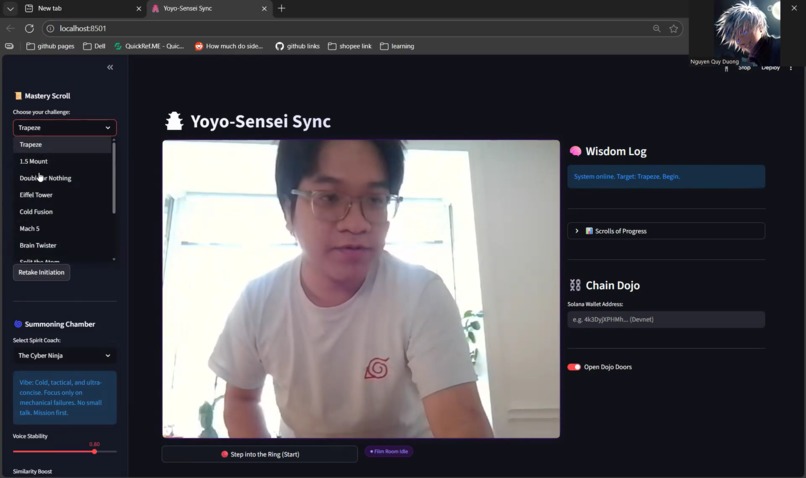Open a new browser tab with plus icon
This screenshot has height=478, width=806.
[x=281, y=8]
